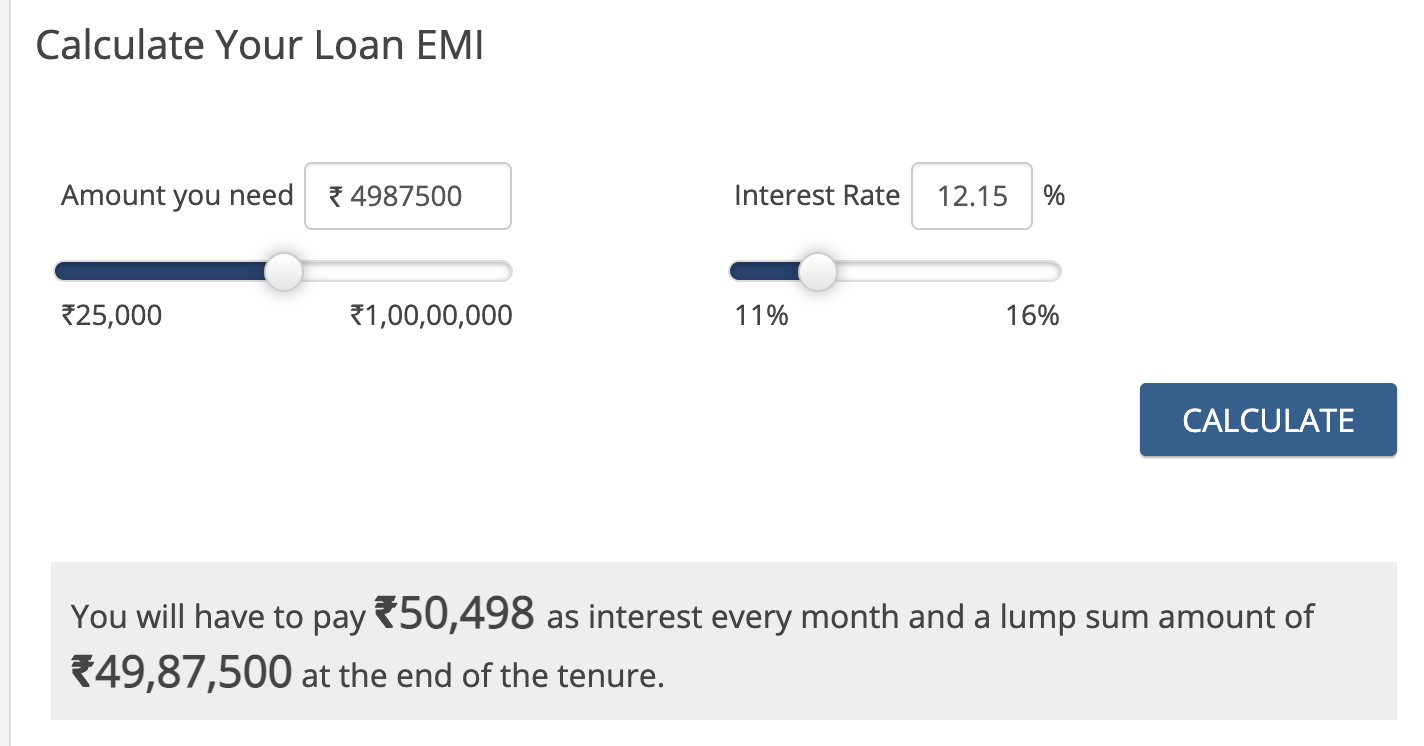Click the ₹1,00,00,000 maximum amount label
The width and height of the screenshot is (1424, 746).
pos(431,316)
